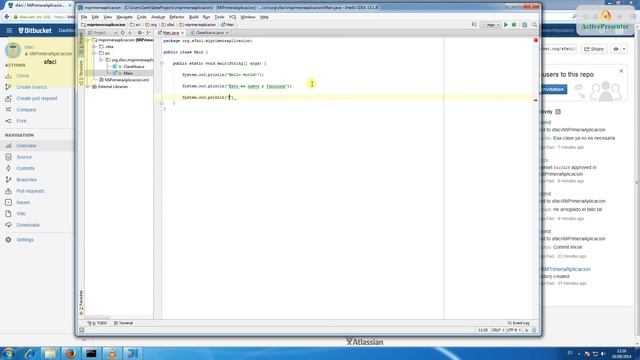Screen dimensions: 640x360
Task: Collapse the src folder node
Action: coord(95,53)
